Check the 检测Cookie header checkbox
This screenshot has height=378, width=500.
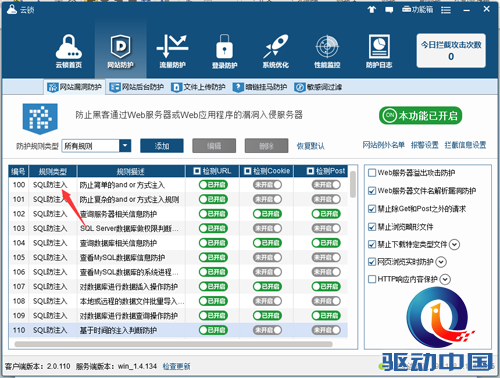247,171
